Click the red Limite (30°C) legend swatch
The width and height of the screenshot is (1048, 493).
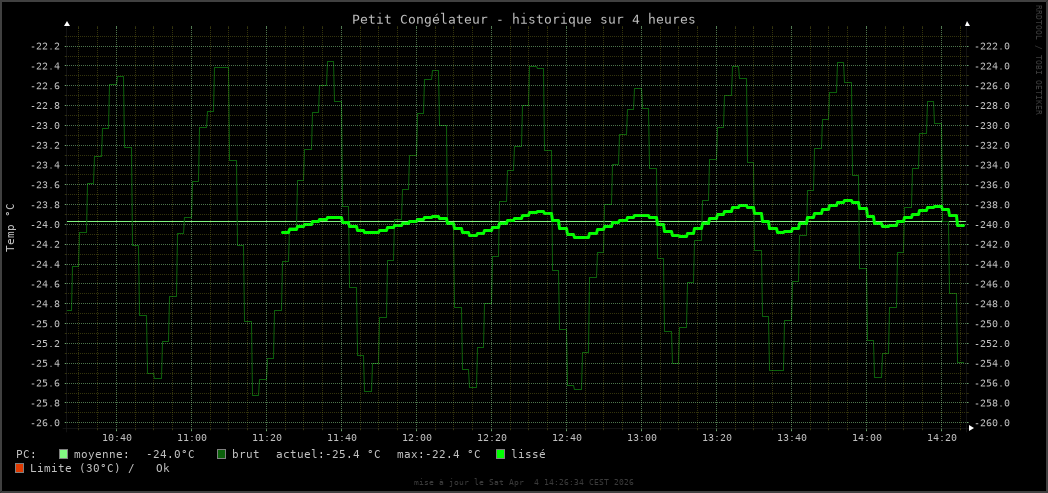coord(19,468)
